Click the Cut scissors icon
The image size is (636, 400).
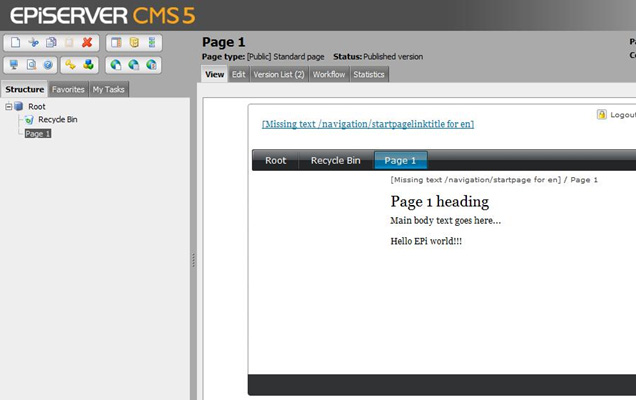click(33, 43)
